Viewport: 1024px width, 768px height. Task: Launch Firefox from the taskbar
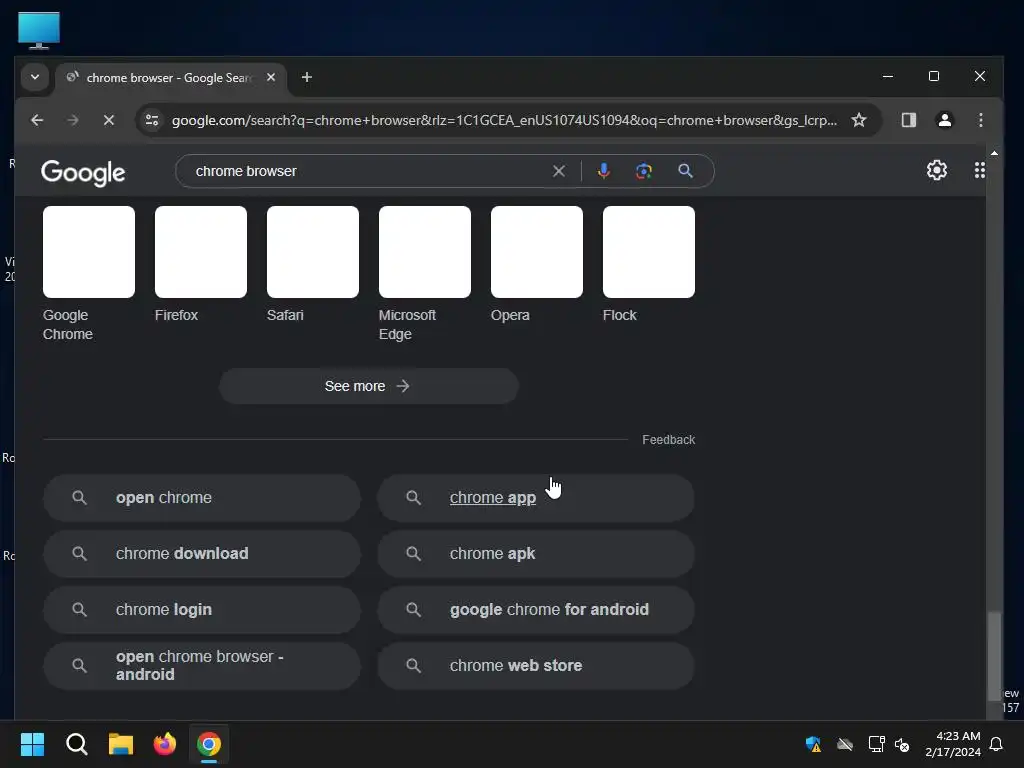tap(165, 744)
